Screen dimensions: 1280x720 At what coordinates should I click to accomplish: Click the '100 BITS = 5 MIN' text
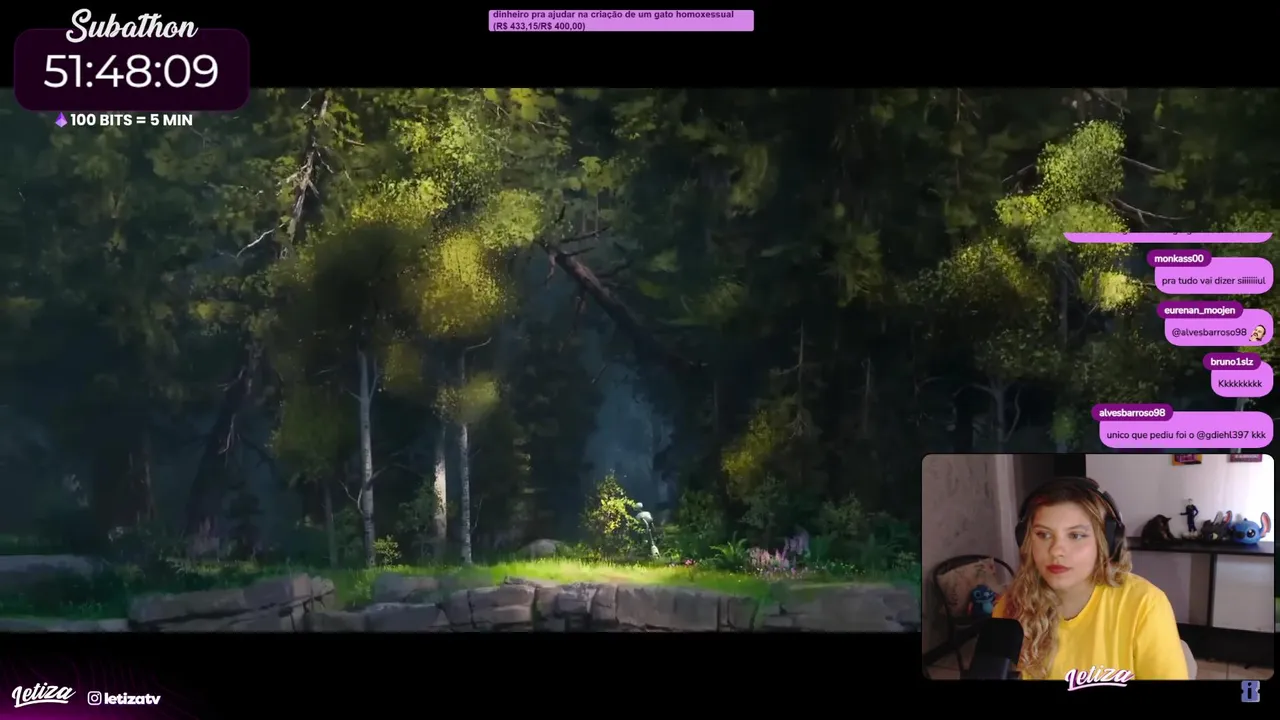pyautogui.click(x=131, y=120)
